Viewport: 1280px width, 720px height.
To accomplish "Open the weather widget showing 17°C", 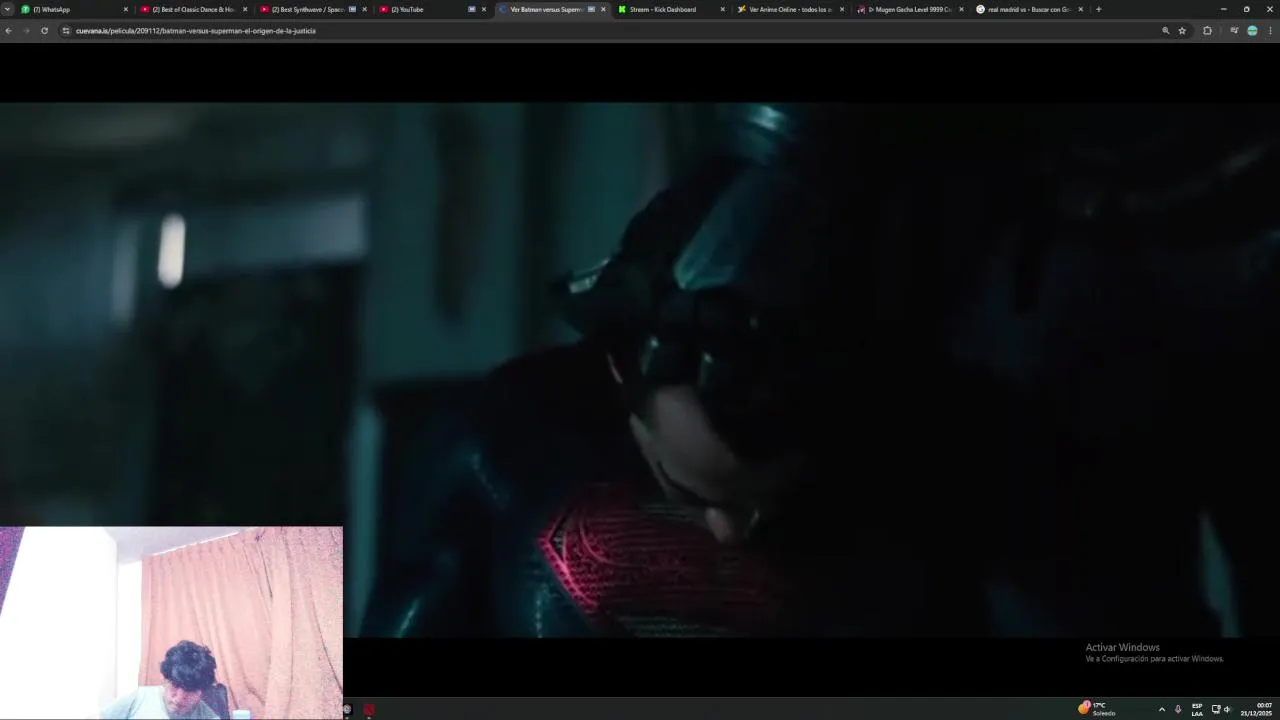I will pyautogui.click(x=1097, y=709).
